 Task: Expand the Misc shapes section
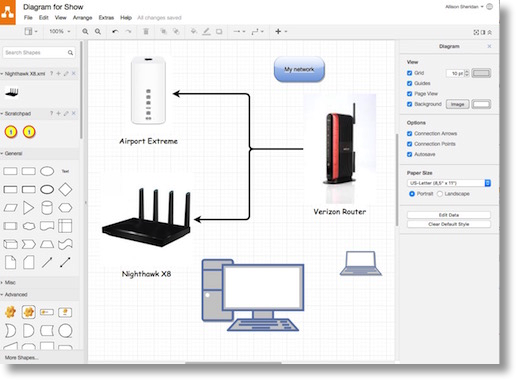(10, 282)
